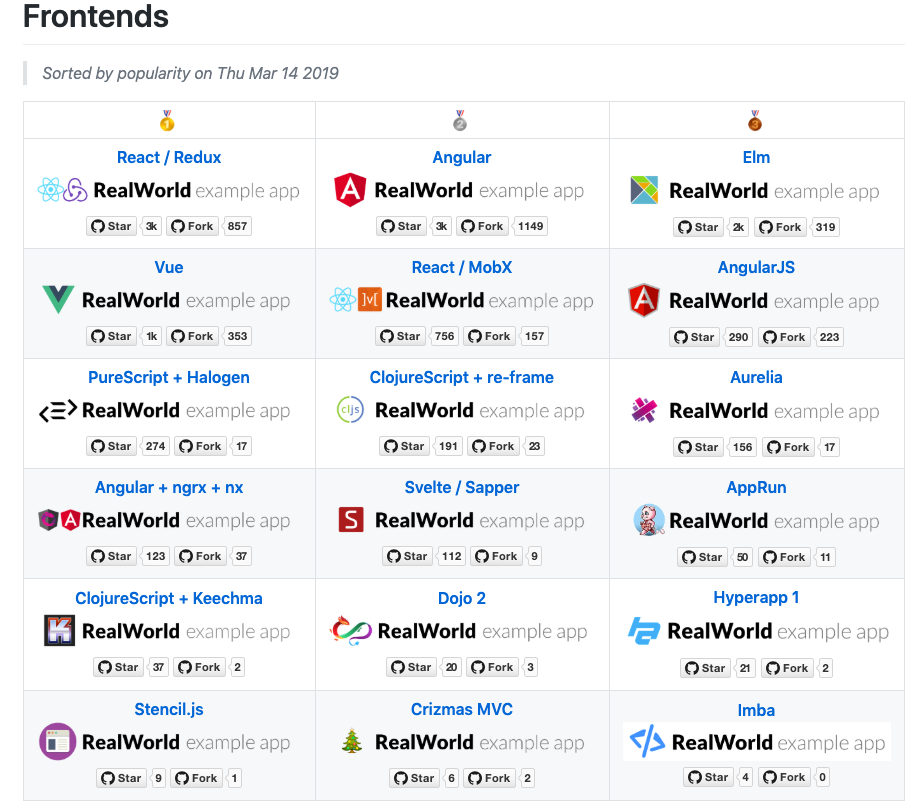The image size is (921, 809).
Task: Click the red Angular logo in ngrx + nx cell
Action: coord(70,519)
